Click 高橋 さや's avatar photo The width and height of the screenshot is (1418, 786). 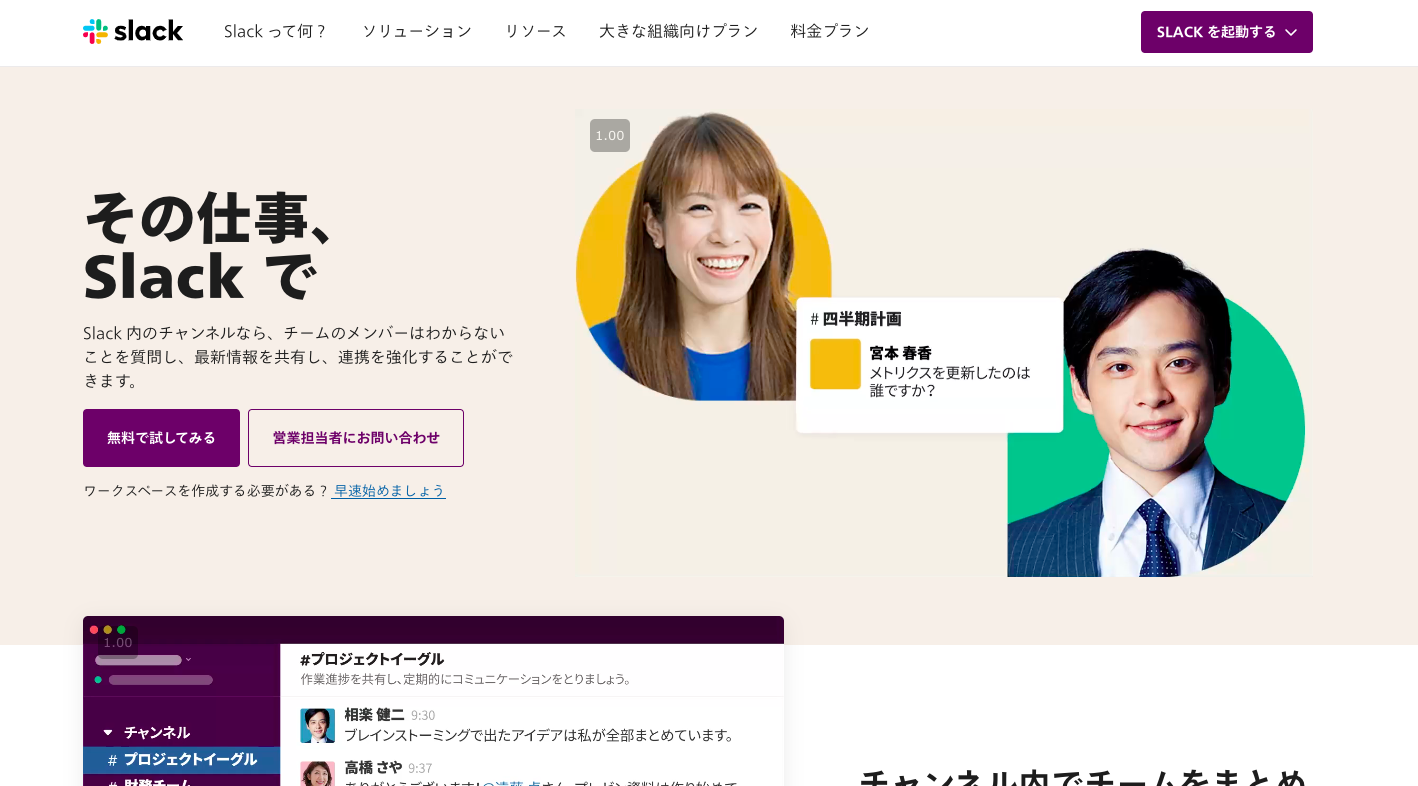[x=317, y=775]
